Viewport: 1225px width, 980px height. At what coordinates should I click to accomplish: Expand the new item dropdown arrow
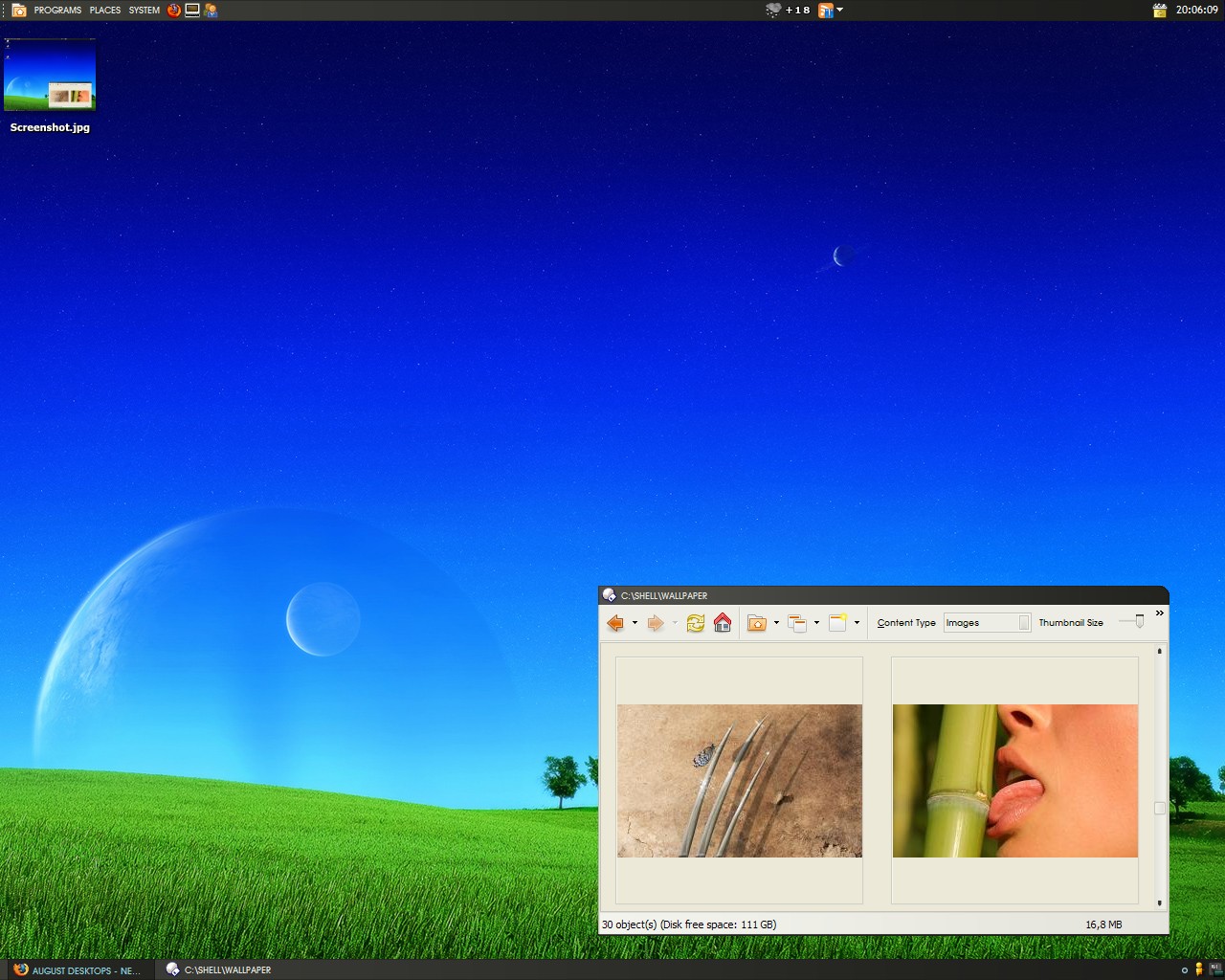coord(857,623)
